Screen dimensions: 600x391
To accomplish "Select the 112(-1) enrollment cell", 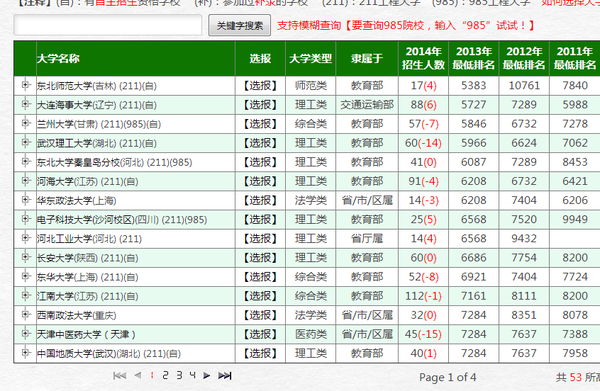I will point(423,296).
